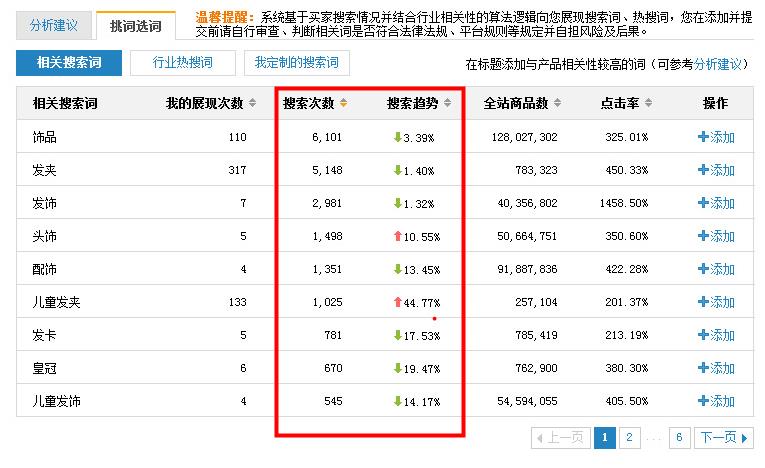
Task: Select the 挑词选词 tab
Action: (x=135, y=25)
